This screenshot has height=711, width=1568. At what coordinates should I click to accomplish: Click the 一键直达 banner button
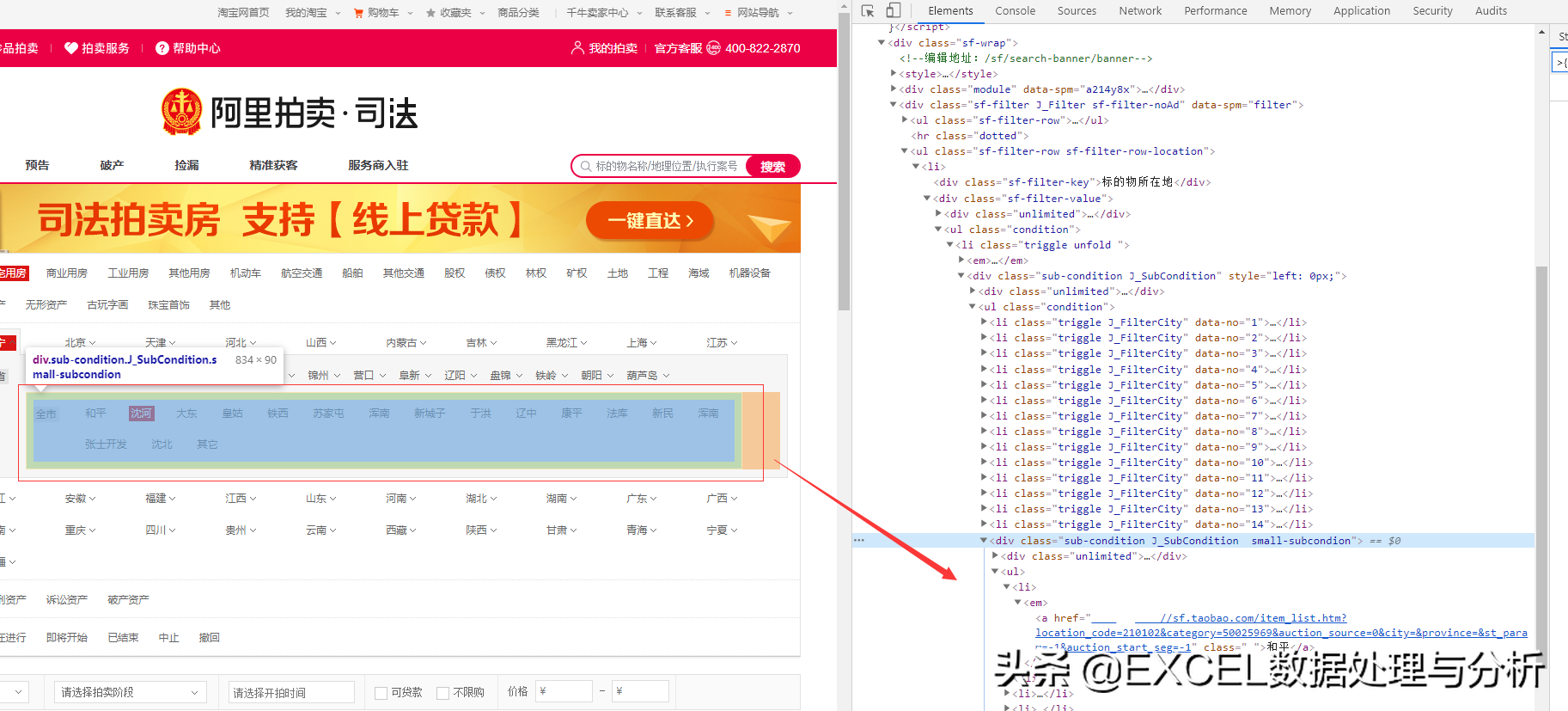pyautogui.click(x=650, y=221)
